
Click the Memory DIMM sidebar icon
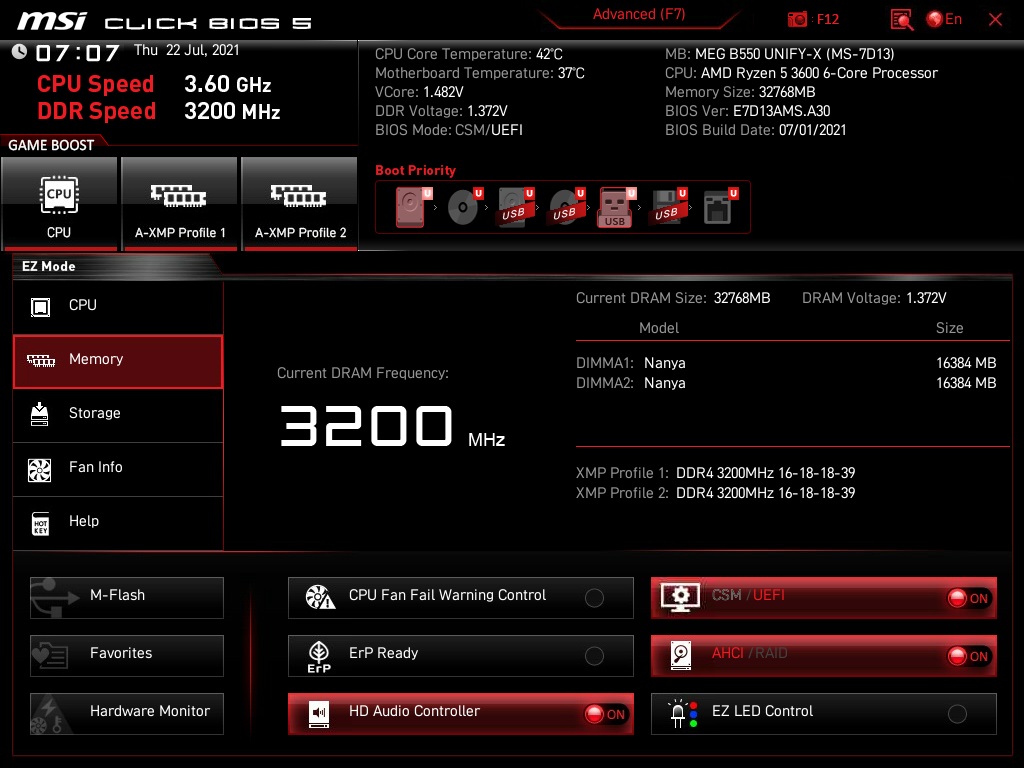coord(40,360)
